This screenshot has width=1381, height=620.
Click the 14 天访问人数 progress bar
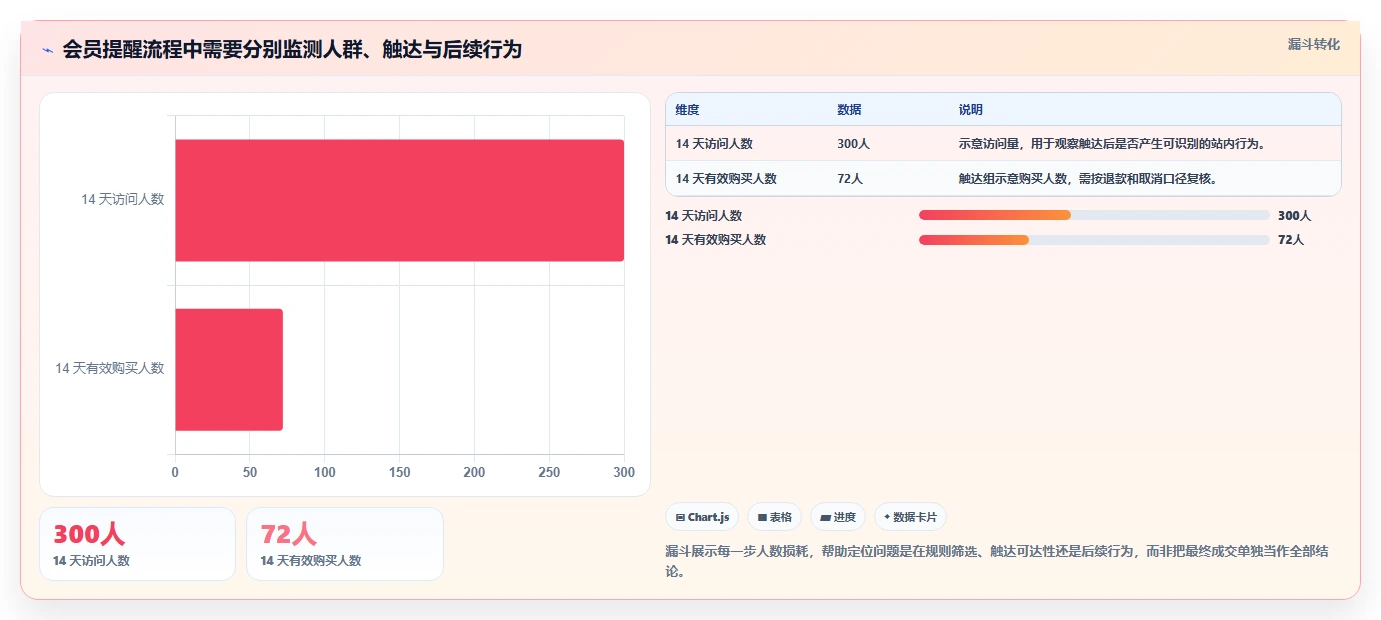pos(1094,215)
